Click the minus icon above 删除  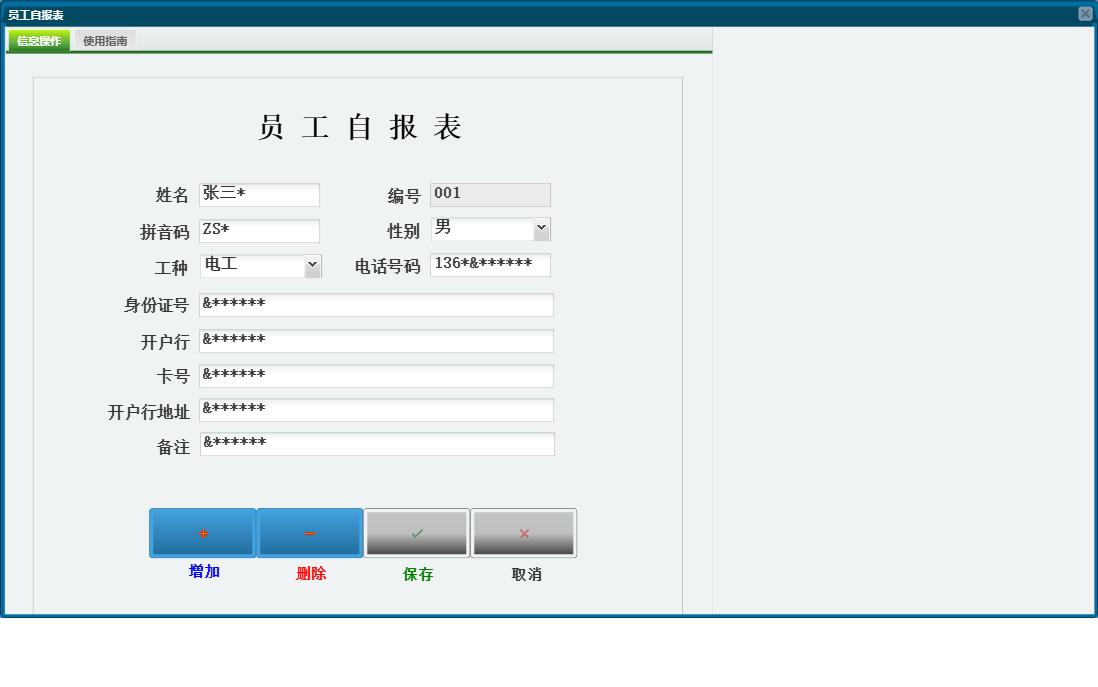[309, 532]
